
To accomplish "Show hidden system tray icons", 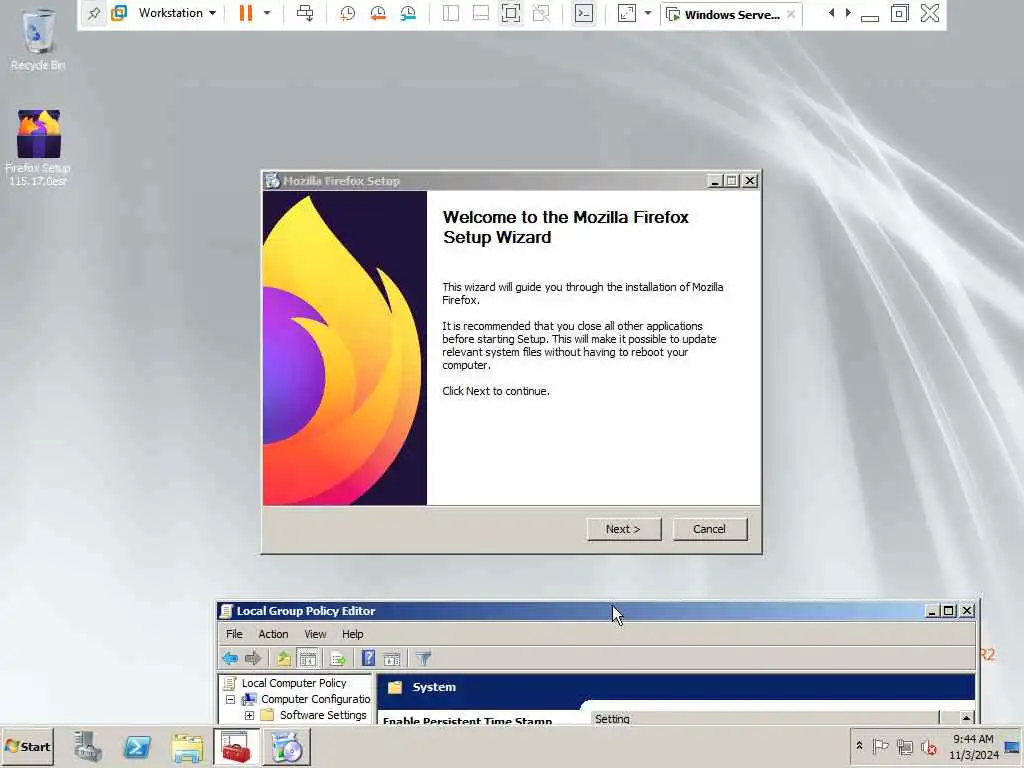I will pyautogui.click(x=859, y=746).
